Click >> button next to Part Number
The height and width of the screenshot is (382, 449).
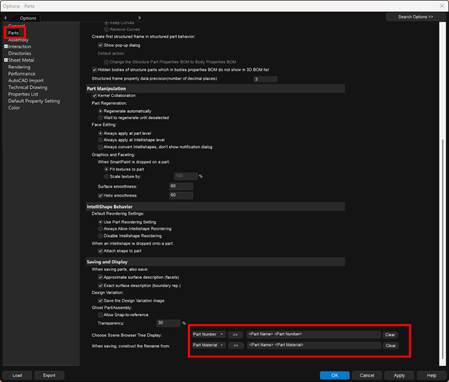[x=236, y=335]
